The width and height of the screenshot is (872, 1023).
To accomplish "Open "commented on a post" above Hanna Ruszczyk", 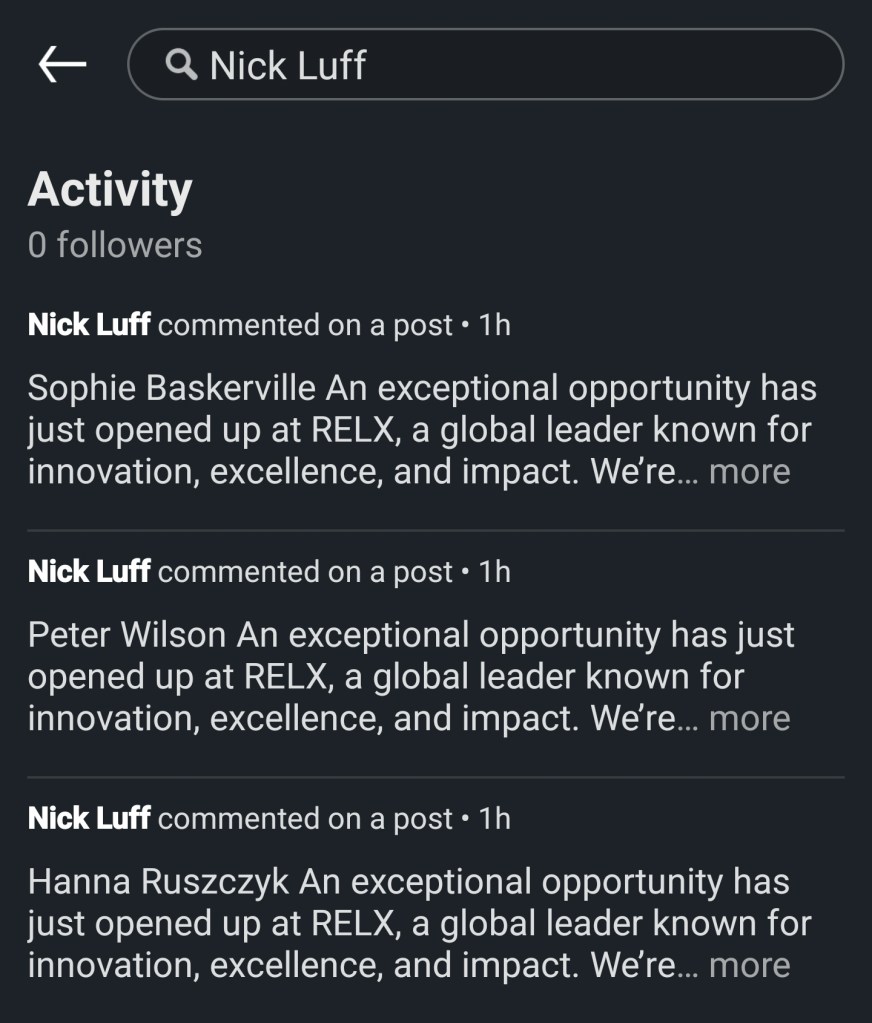I will click(x=305, y=819).
